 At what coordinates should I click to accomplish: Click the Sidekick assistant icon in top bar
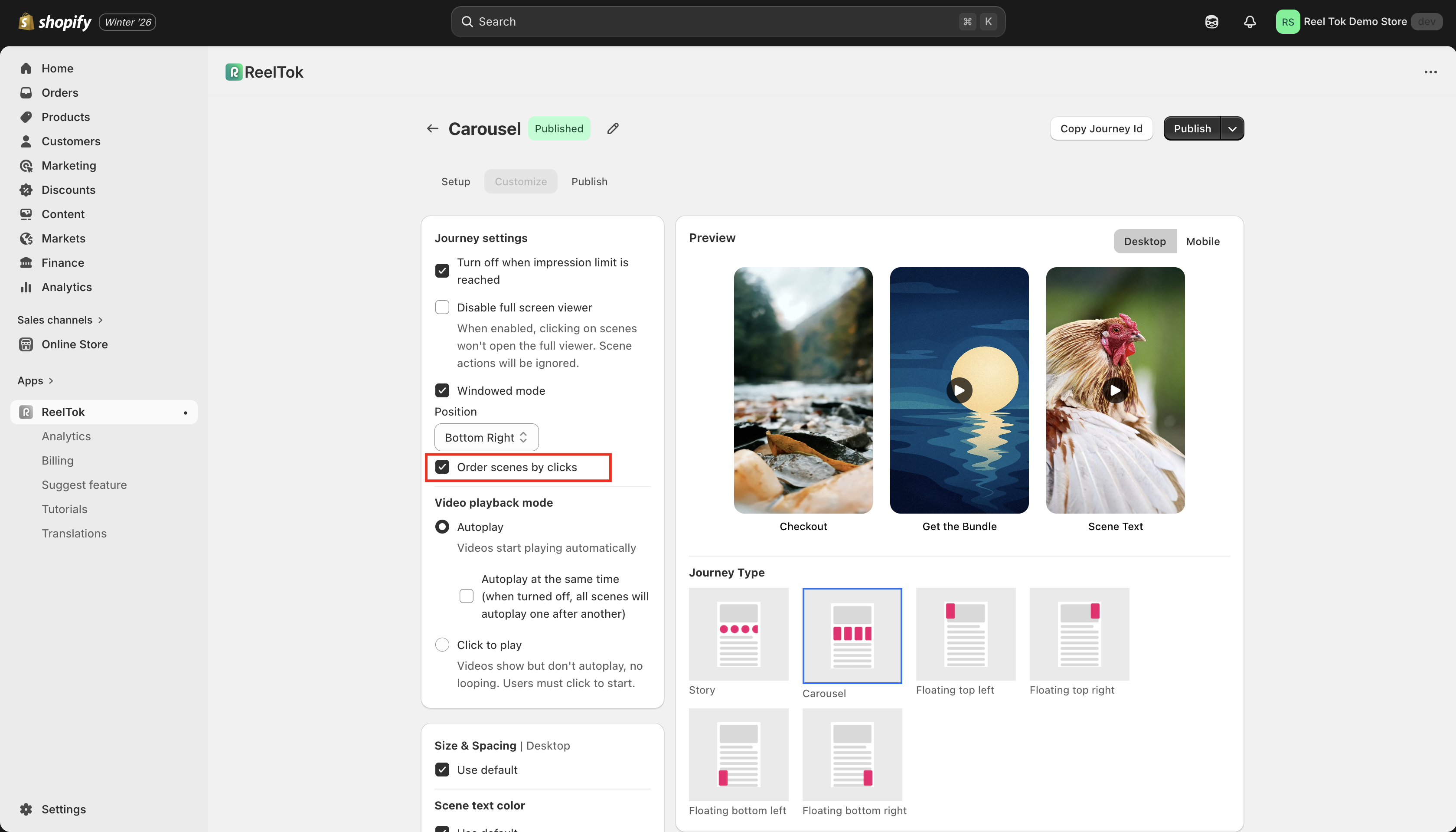[1211, 22]
